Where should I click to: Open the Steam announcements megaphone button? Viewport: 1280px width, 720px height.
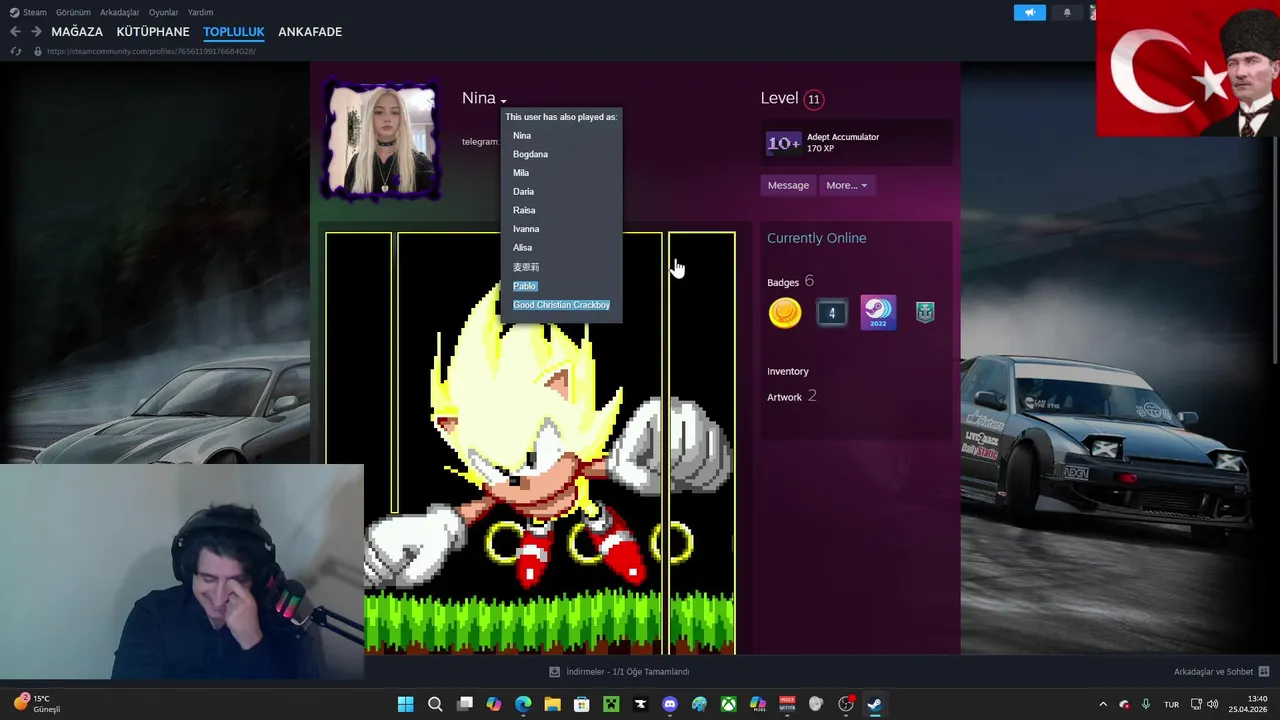(1029, 12)
